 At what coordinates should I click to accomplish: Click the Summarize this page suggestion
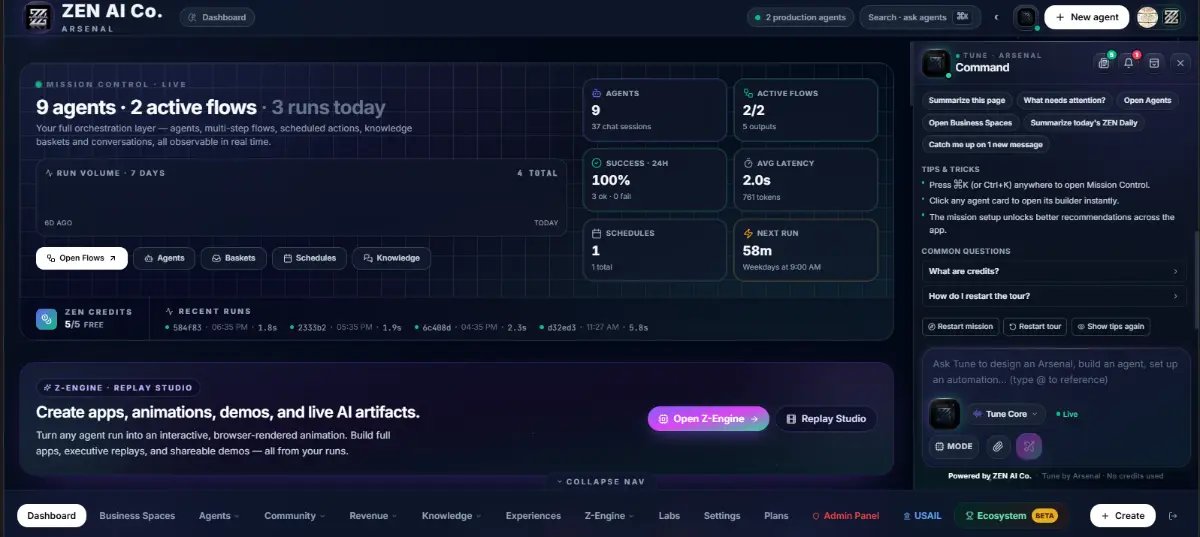[967, 100]
